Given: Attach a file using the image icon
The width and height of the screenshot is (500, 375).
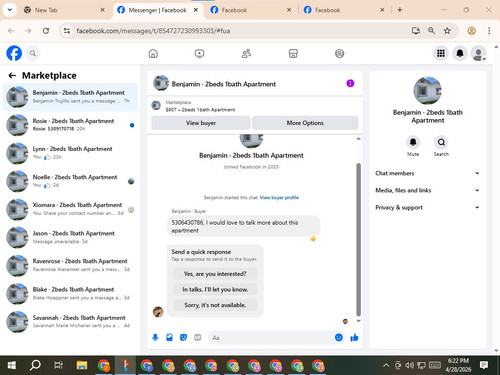Looking at the screenshot, I should tap(169, 338).
